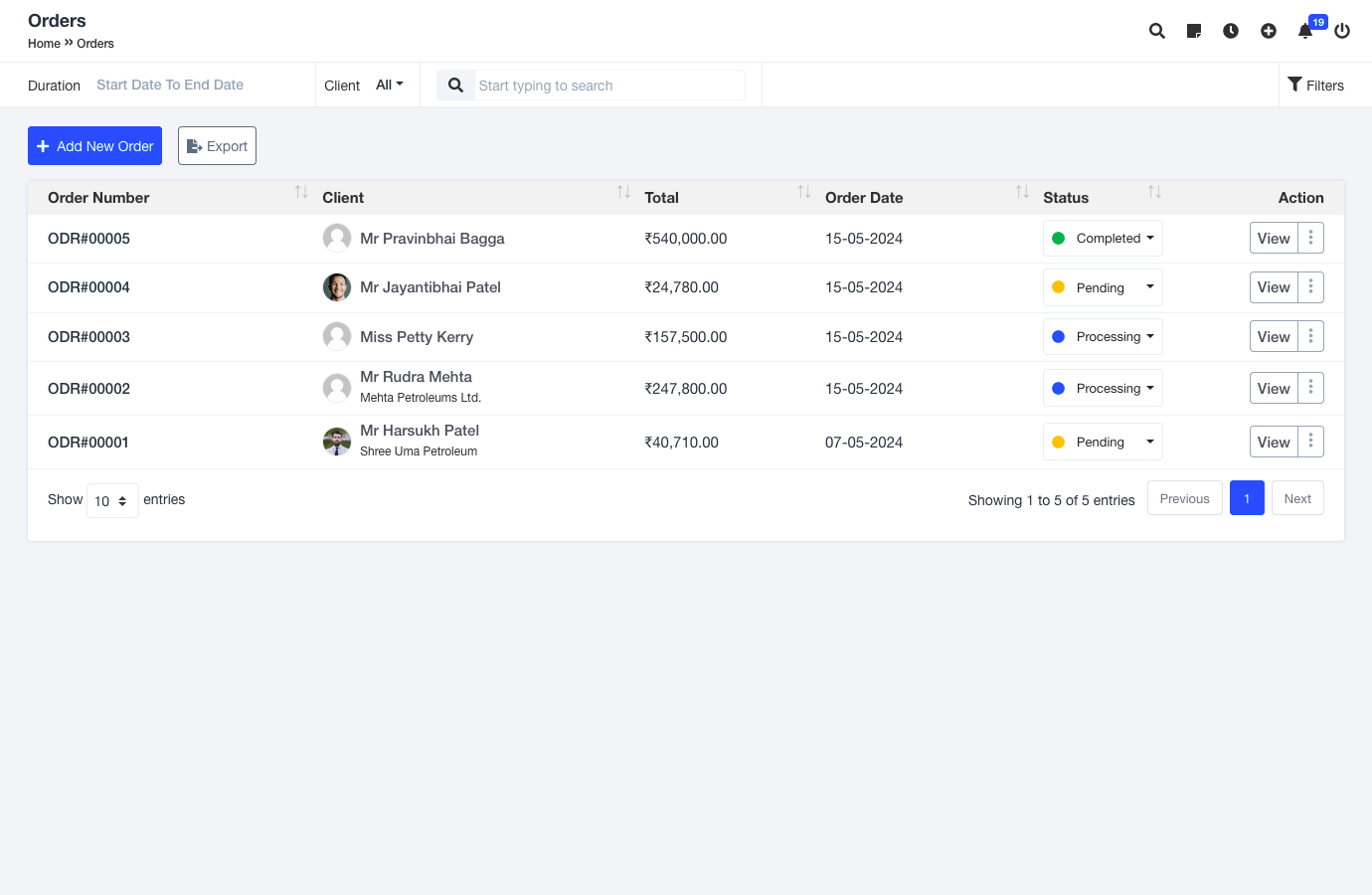
Task: Change the show entries count selector
Action: [112, 500]
